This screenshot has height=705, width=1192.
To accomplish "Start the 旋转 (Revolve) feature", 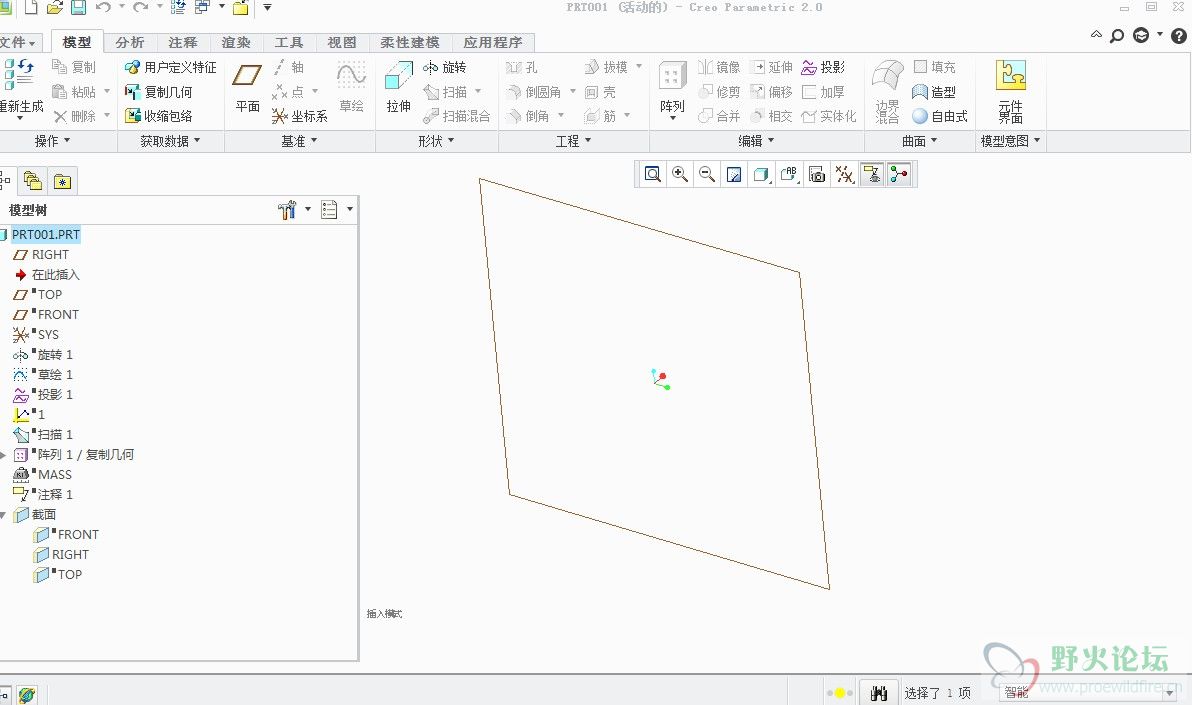I will (445, 67).
